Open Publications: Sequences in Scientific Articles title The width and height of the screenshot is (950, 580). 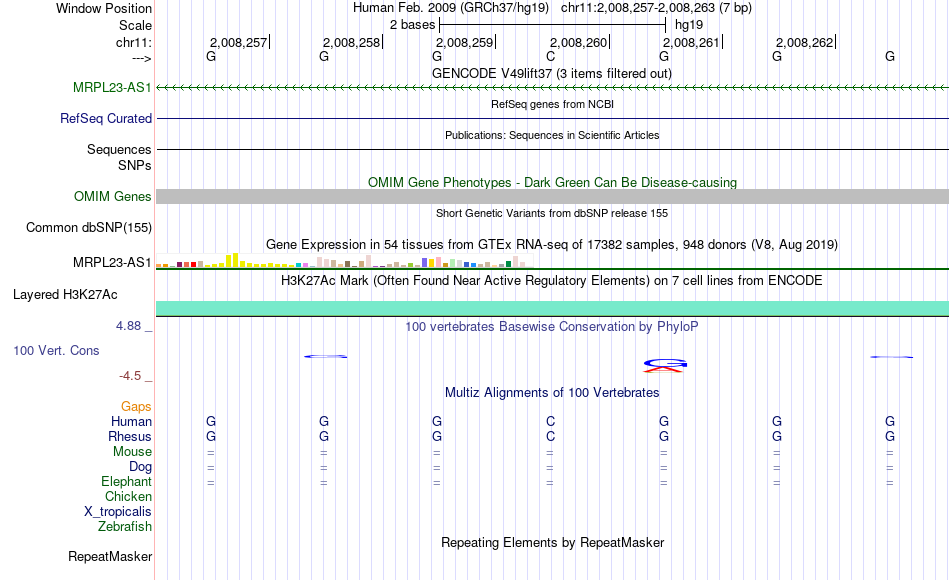(552, 135)
